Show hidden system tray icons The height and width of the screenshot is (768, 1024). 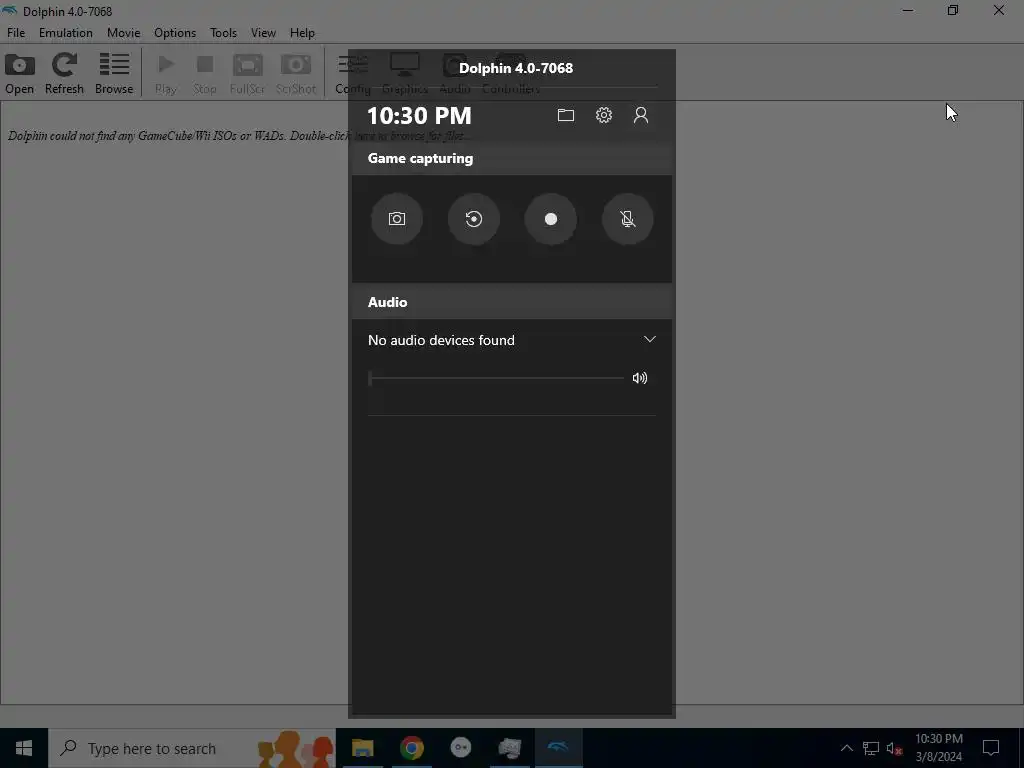[x=846, y=748]
